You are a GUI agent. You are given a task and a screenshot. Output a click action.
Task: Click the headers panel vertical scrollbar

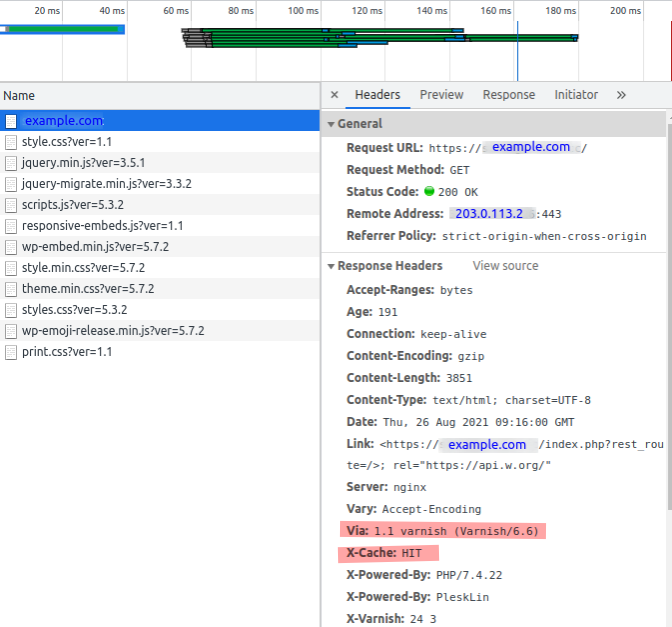point(669,317)
